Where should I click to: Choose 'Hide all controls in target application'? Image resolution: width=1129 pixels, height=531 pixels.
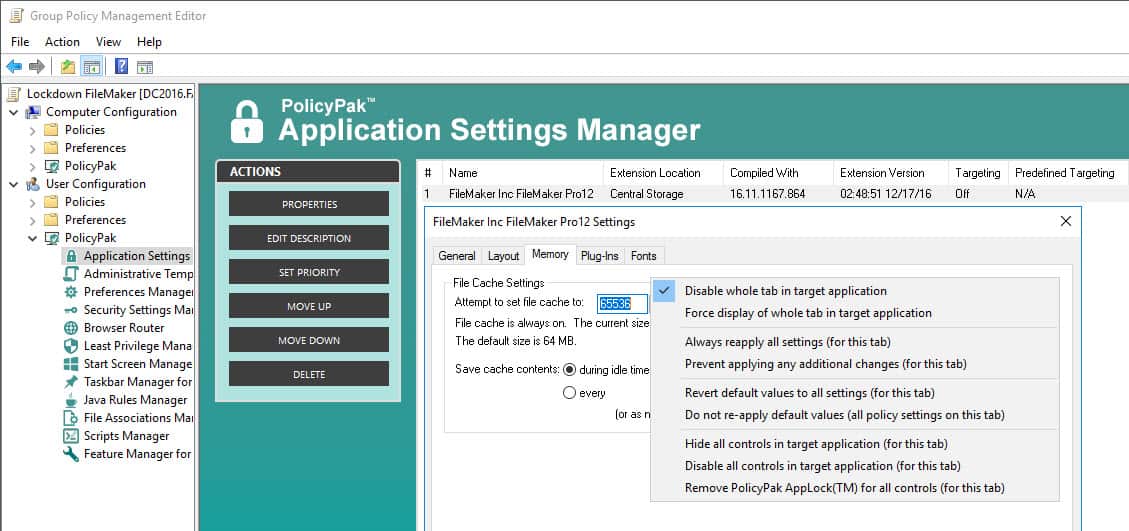click(x=855, y=444)
